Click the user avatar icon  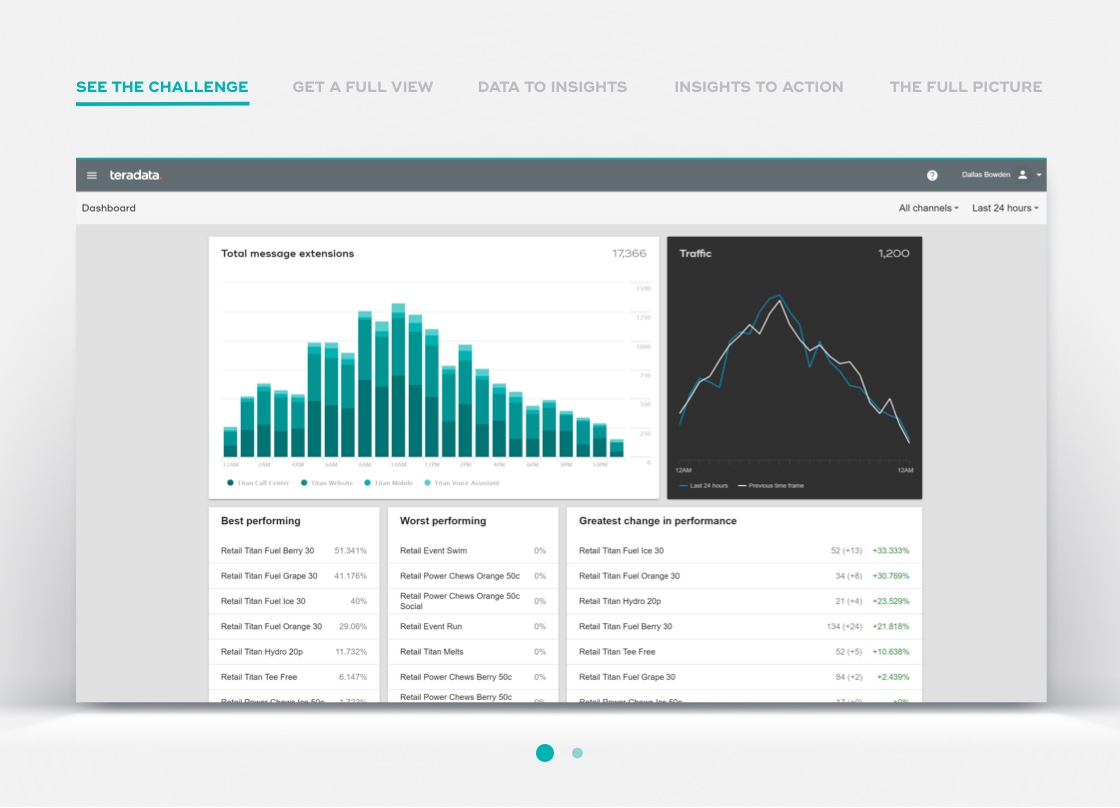[1020, 174]
